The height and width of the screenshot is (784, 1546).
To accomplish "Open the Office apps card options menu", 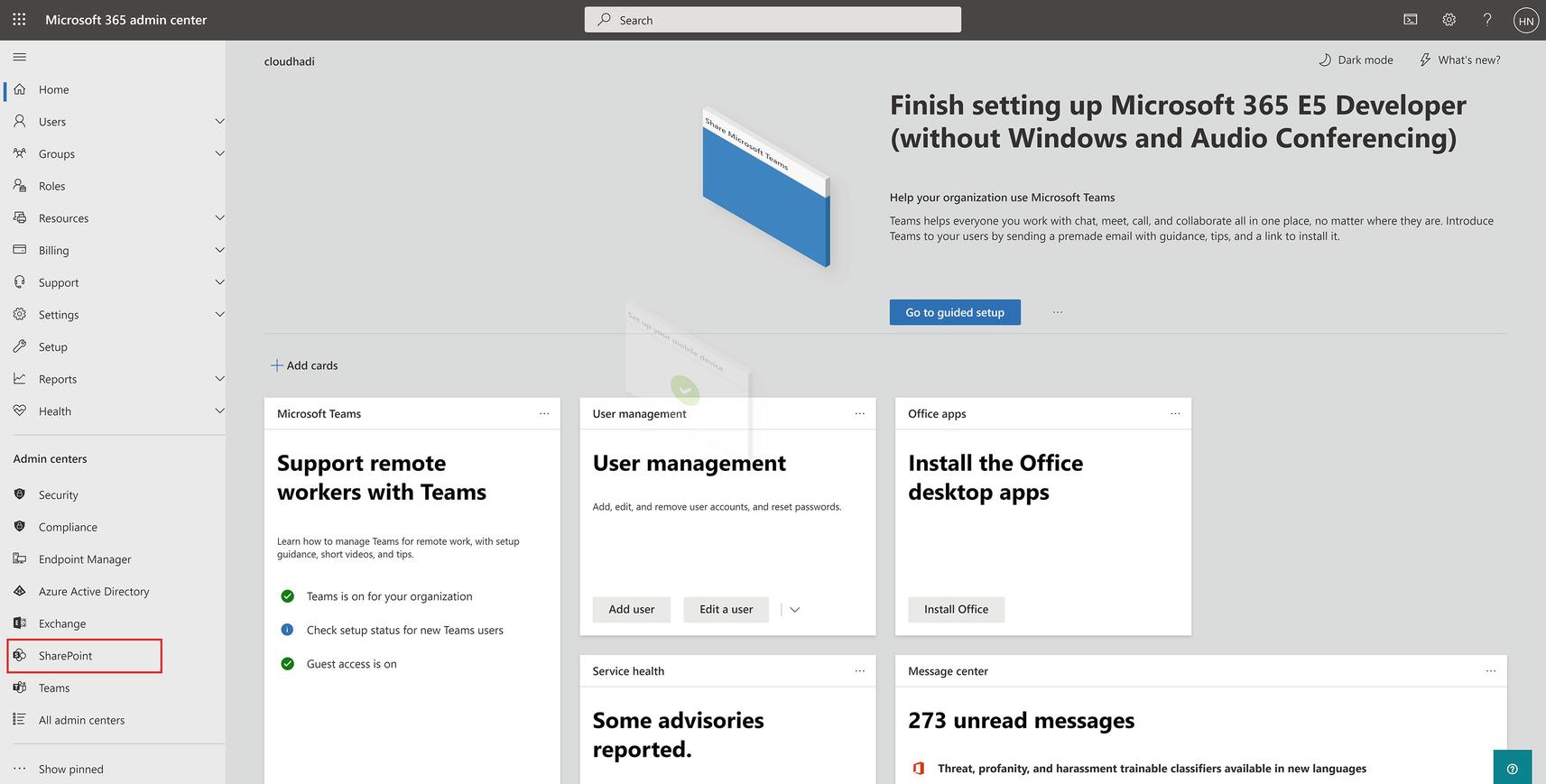I will 1175,413.
